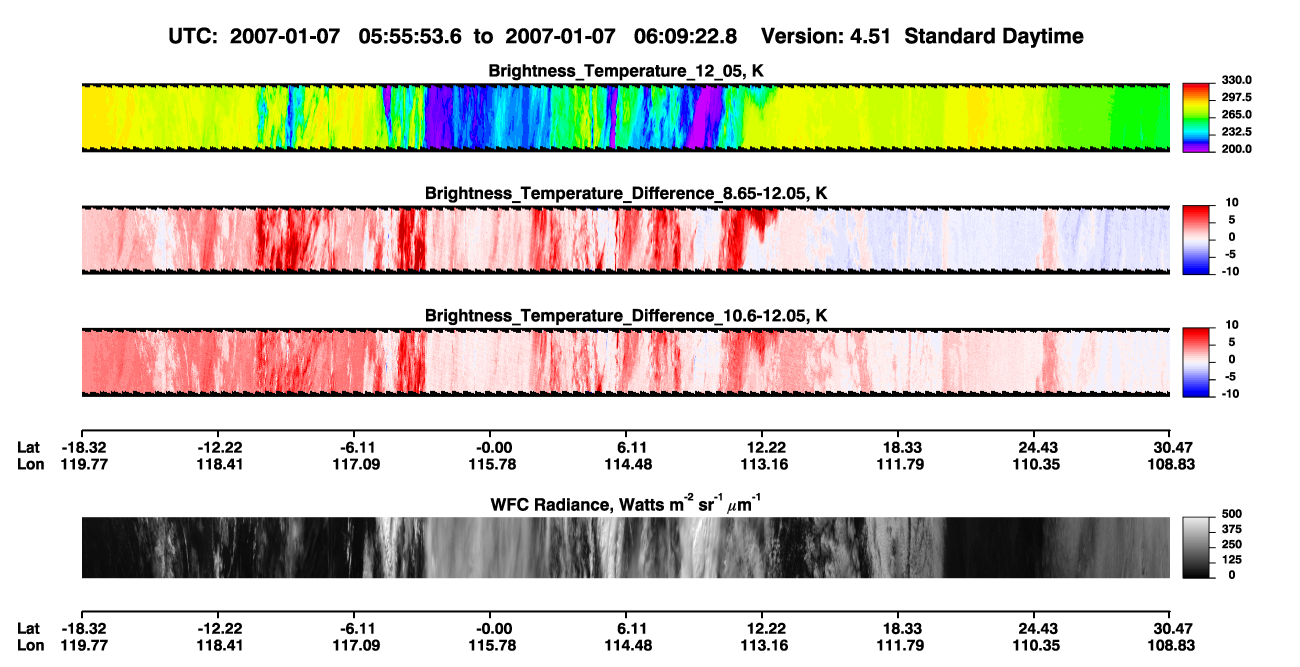Click the Brightness_Temperature_Difference_8.65-12.05, K title
Viewport: 1300px width, 667px height.
626,193
